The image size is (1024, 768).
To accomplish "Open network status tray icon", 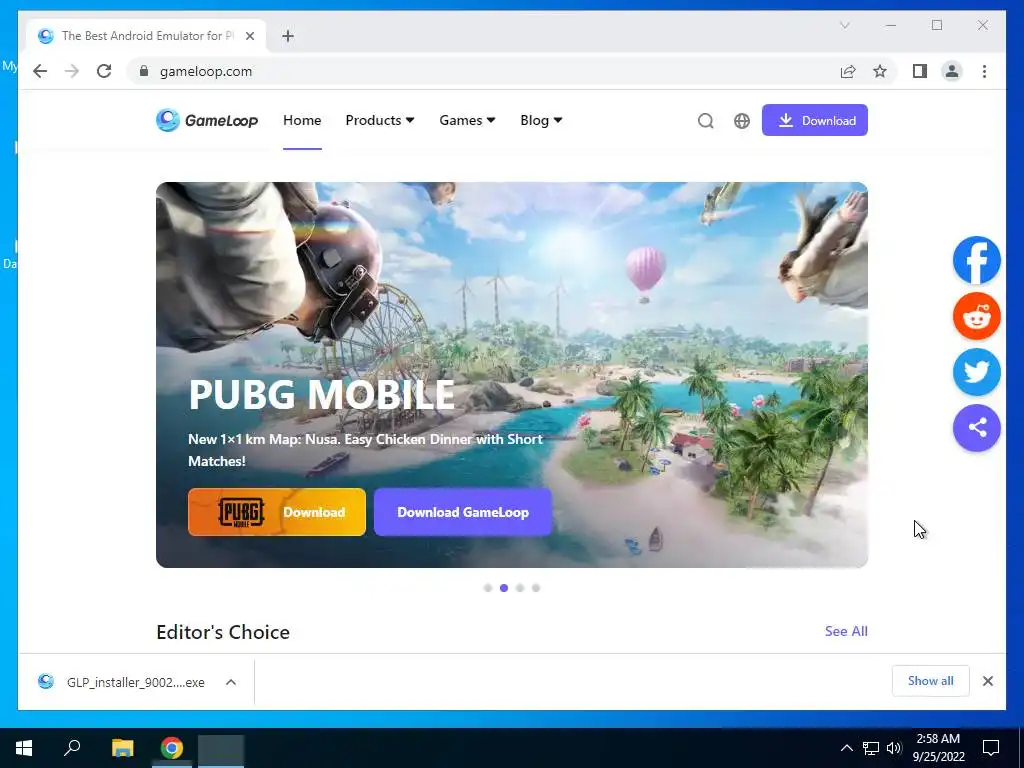I will click(x=871, y=748).
